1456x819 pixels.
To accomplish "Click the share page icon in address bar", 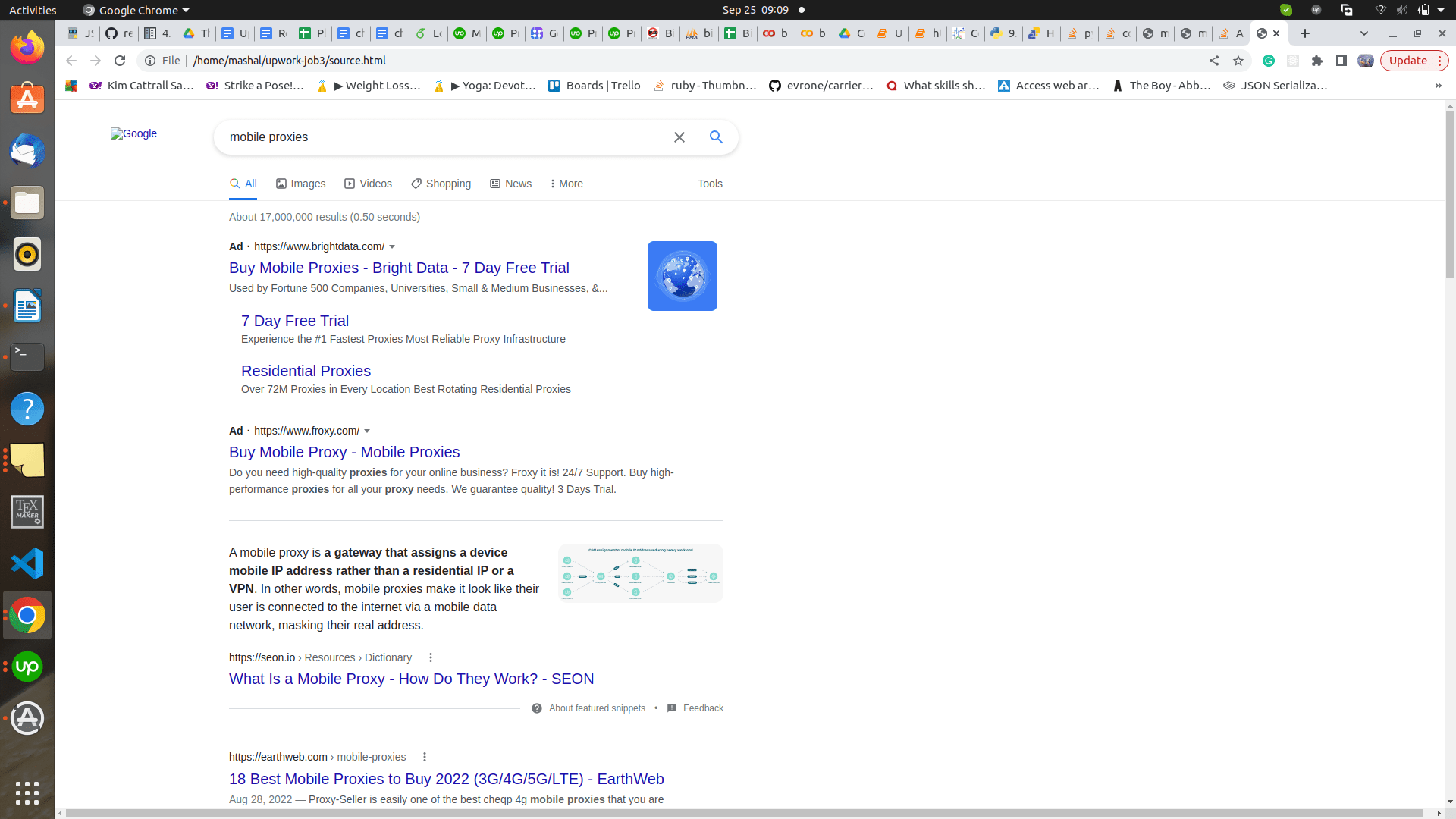I will (x=1214, y=61).
